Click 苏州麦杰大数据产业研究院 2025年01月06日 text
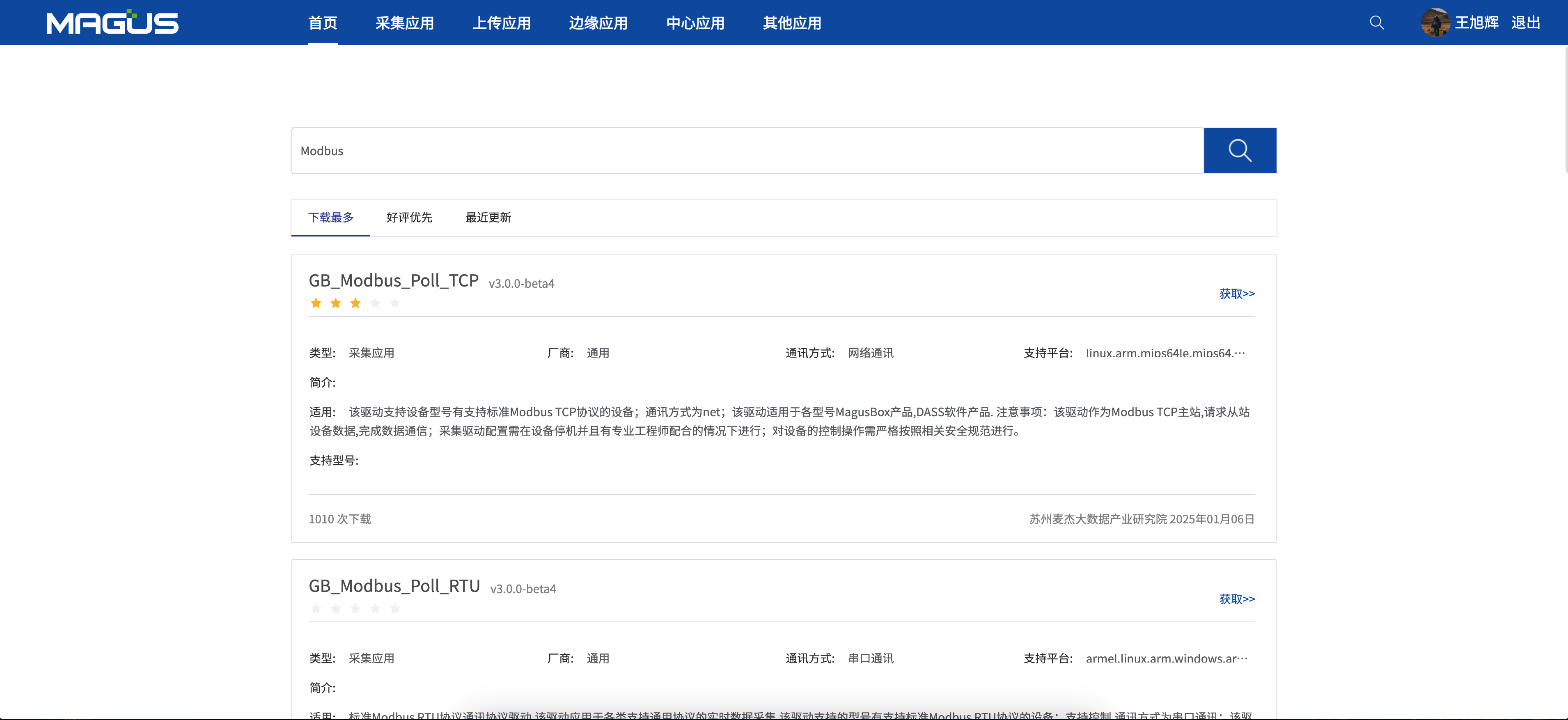1568x720 pixels. pyautogui.click(x=1142, y=519)
